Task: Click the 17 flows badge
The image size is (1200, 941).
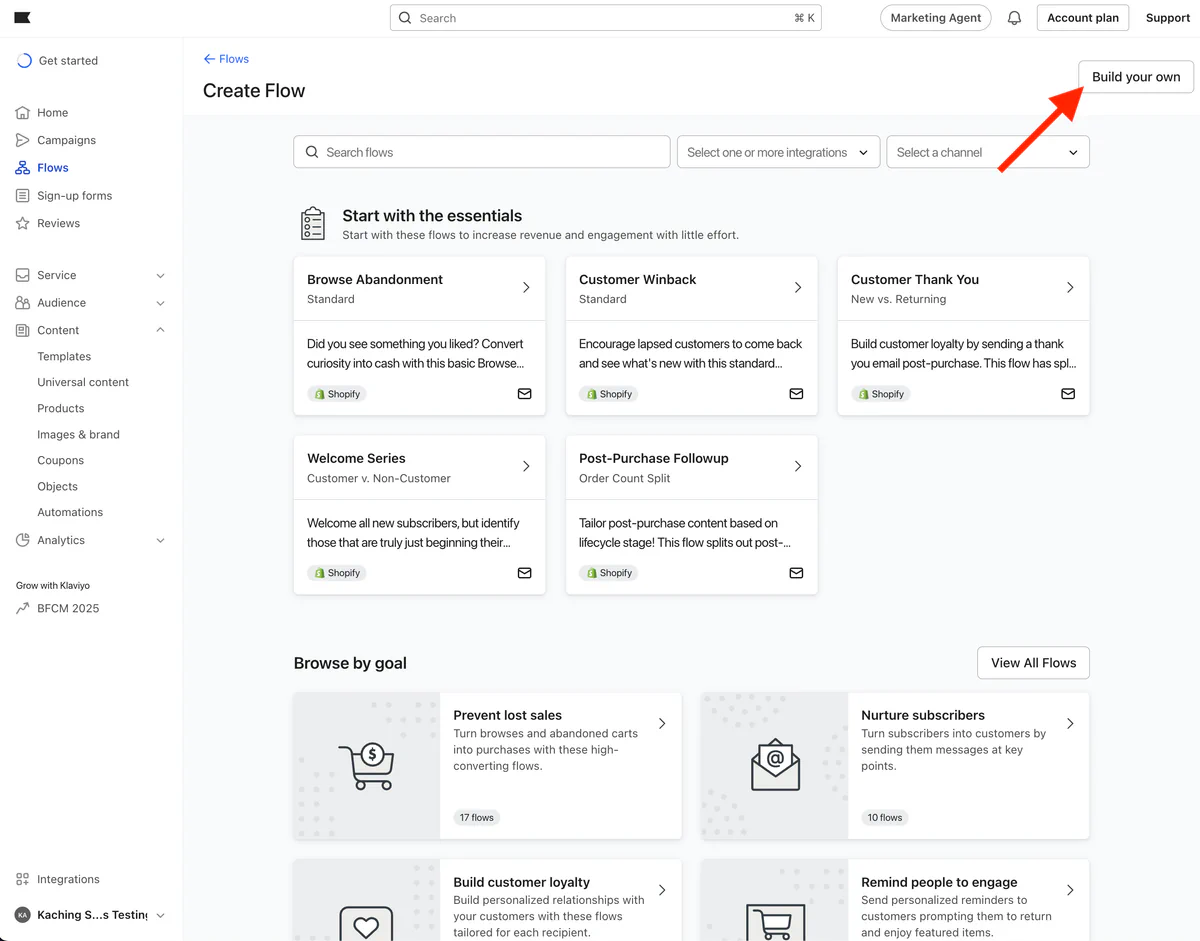Action: tap(477, 817)
